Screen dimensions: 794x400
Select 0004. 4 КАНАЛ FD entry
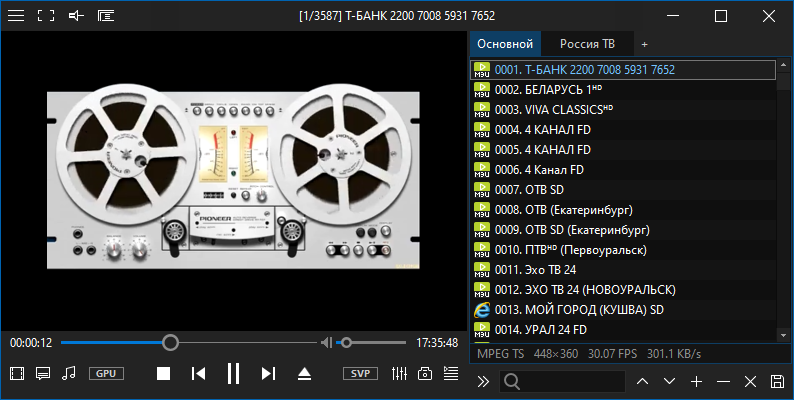623,130
